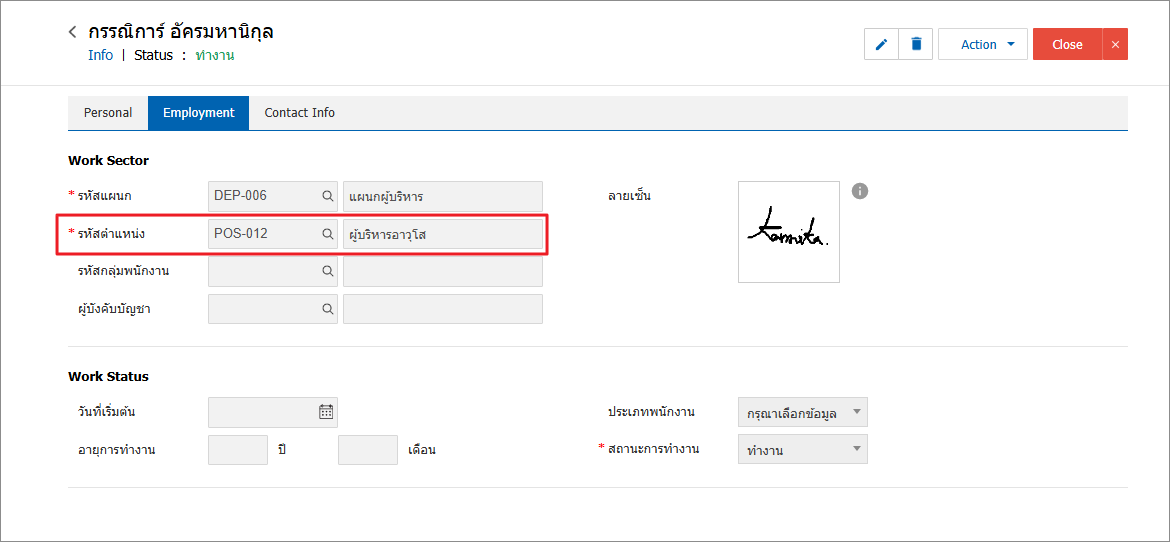Click the trash delete icon
Viewport: 1170px width, 542px height.
tap(916, 44)
